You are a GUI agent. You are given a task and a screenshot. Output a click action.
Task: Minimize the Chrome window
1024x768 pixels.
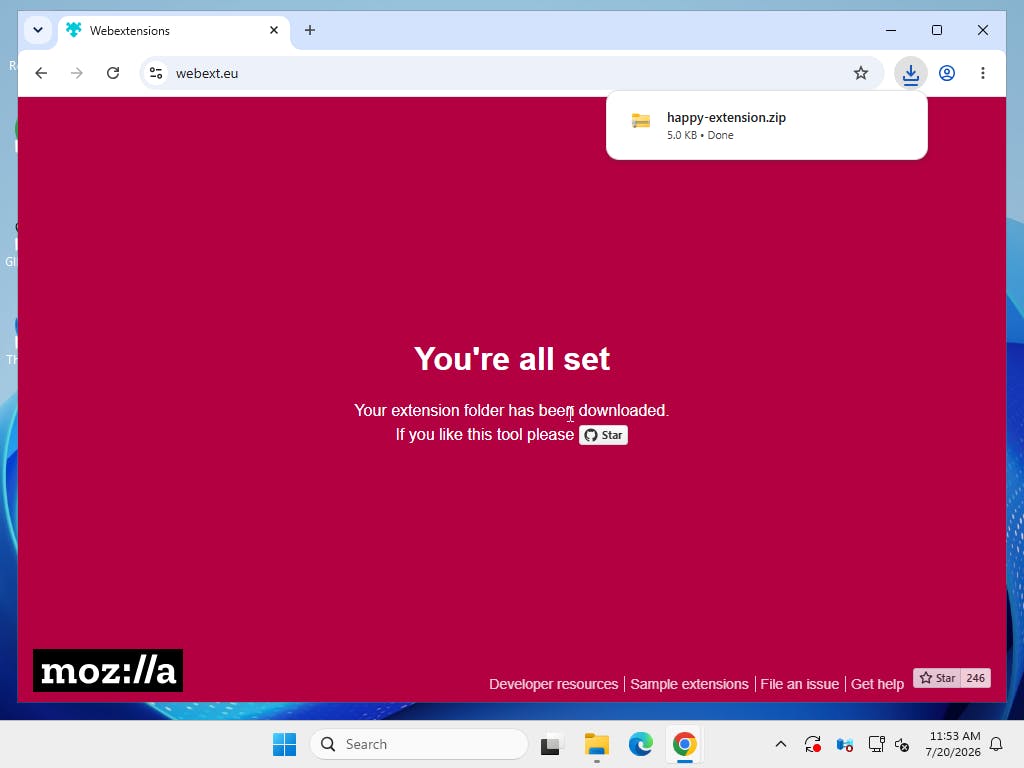tap(891, 30)
